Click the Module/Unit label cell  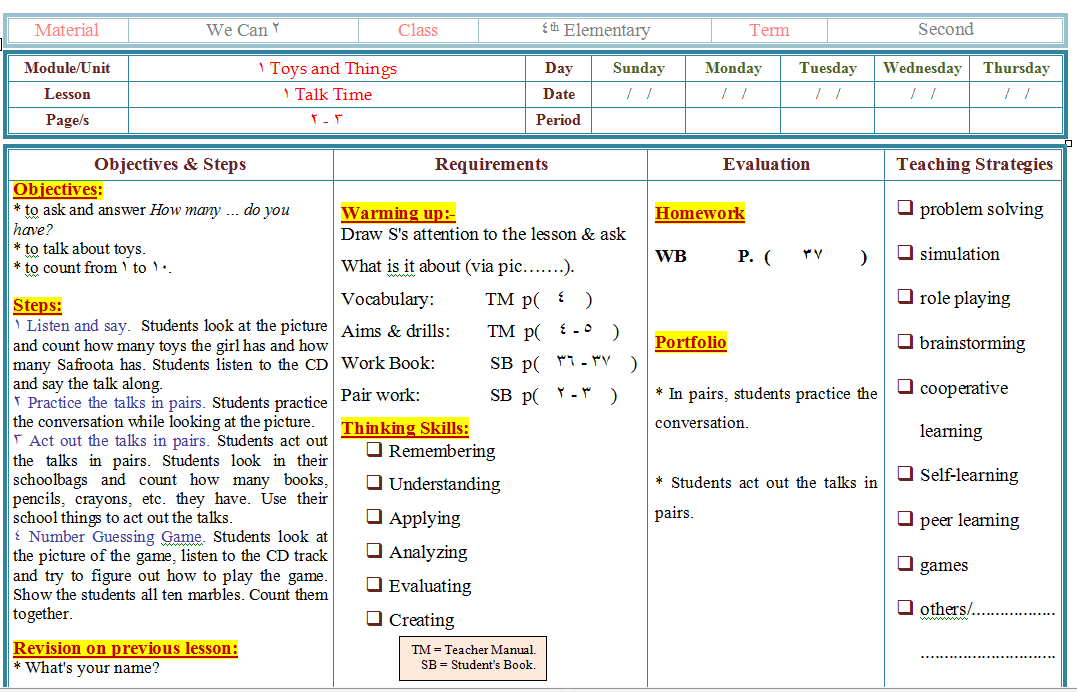67,68
